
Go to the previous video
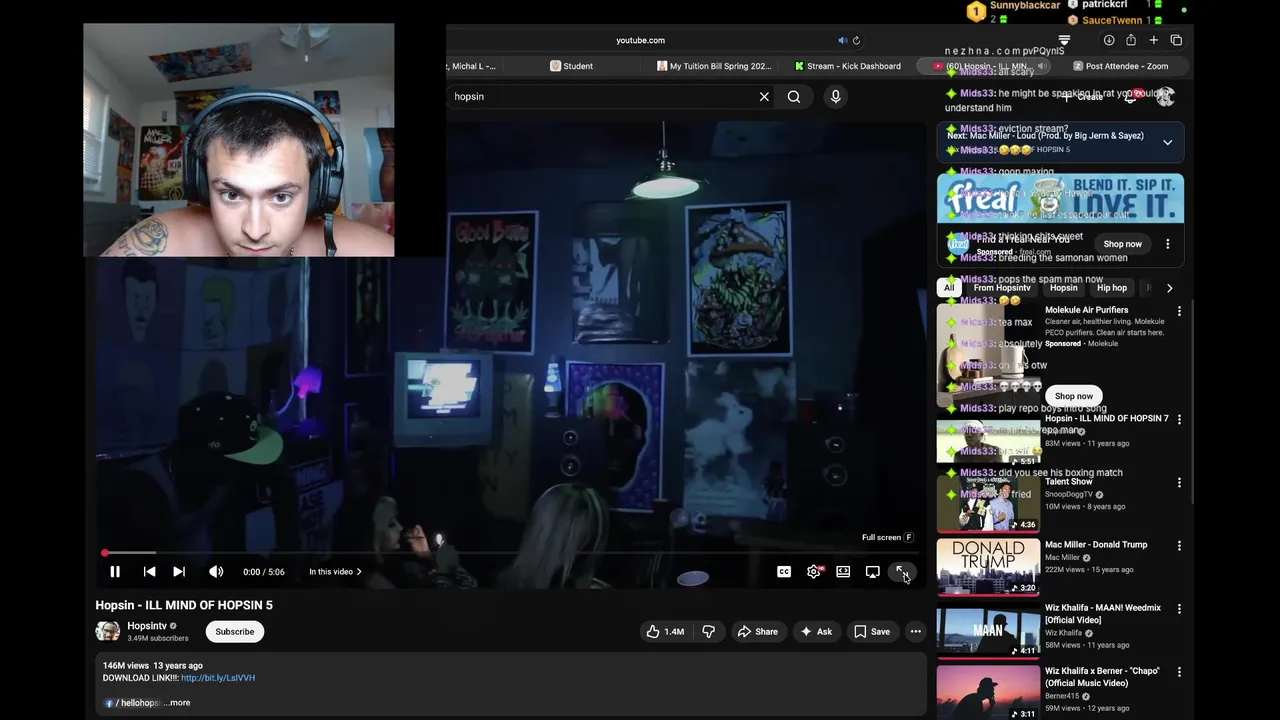click(149, 572)
